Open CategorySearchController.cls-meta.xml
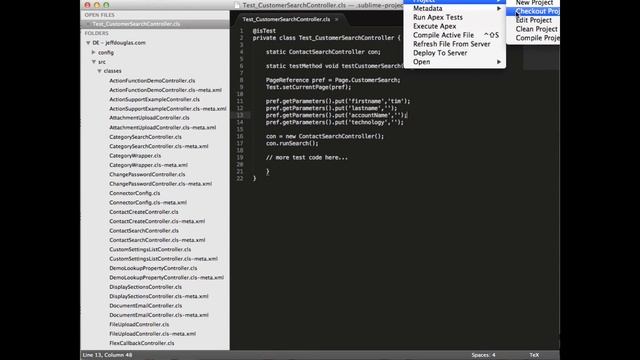 (x=159, y=147)
